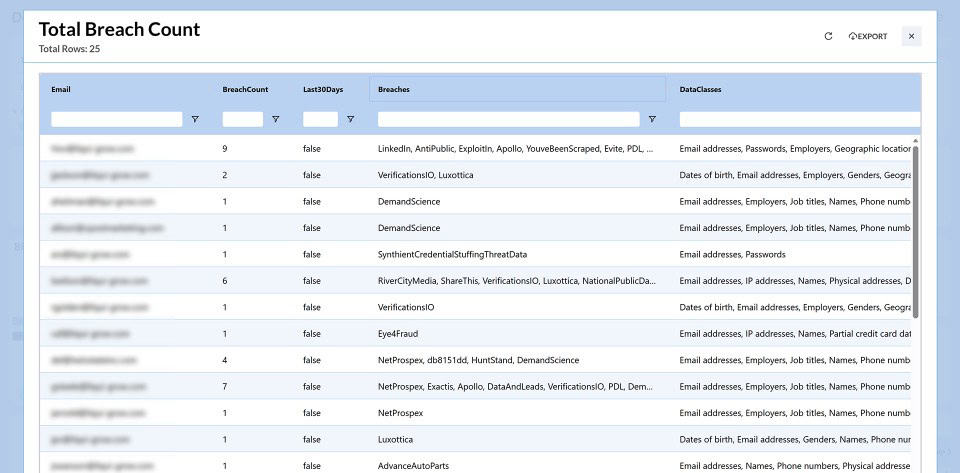Open the Breaches column filter icon

(652, 119)
